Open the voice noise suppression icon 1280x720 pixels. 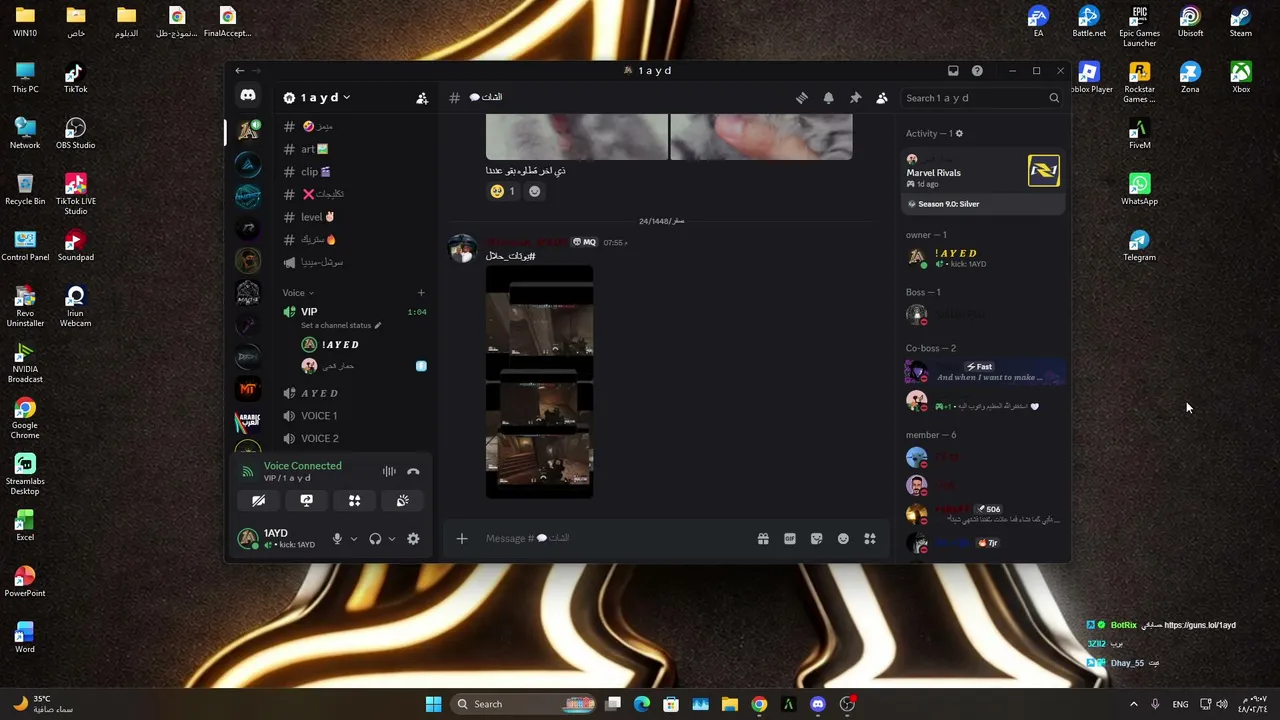[x=389, y=472]
